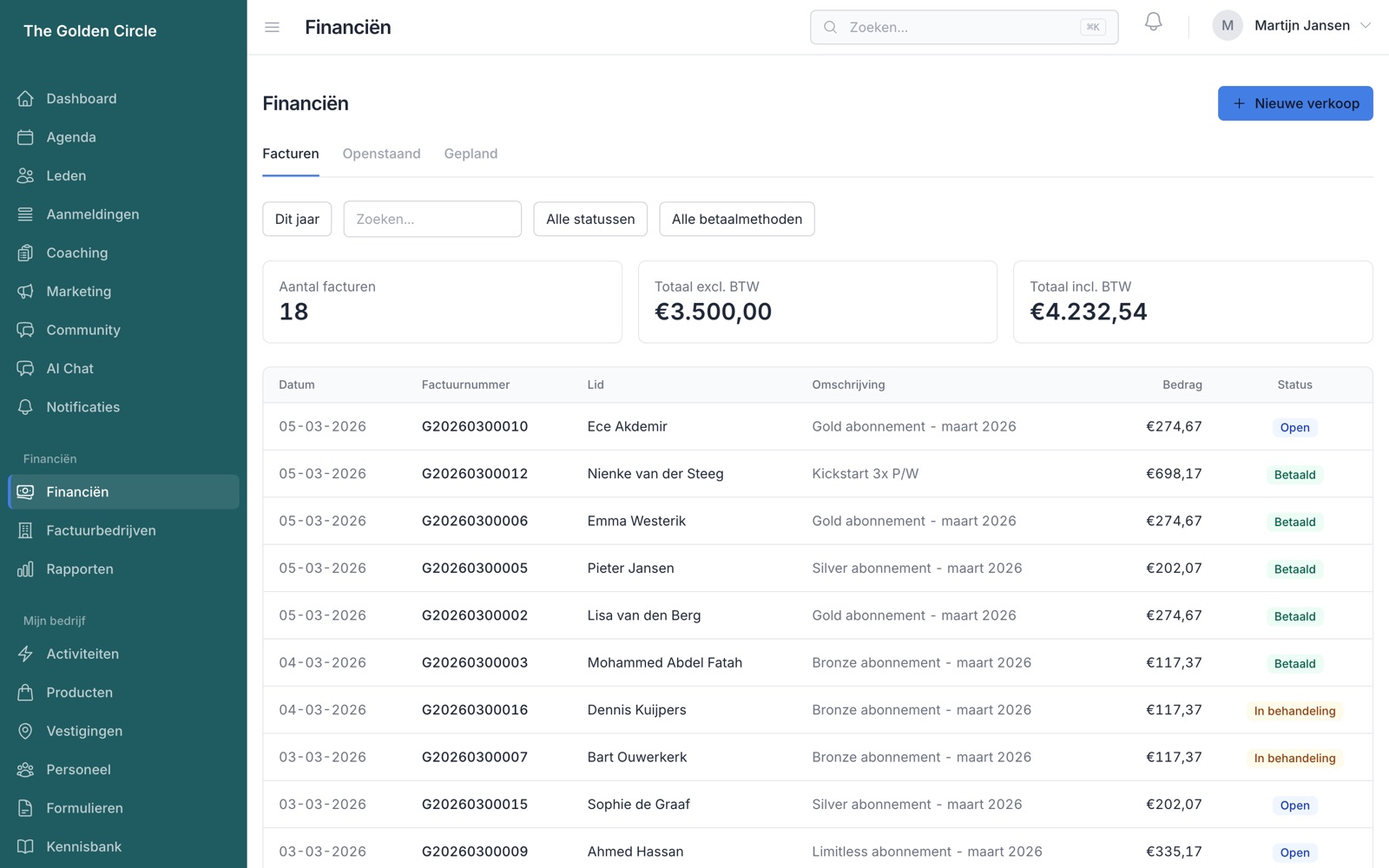1389x868 pixels.
Task: Open the Dit jaar period dropdown
Action: [x=297, y=219]
